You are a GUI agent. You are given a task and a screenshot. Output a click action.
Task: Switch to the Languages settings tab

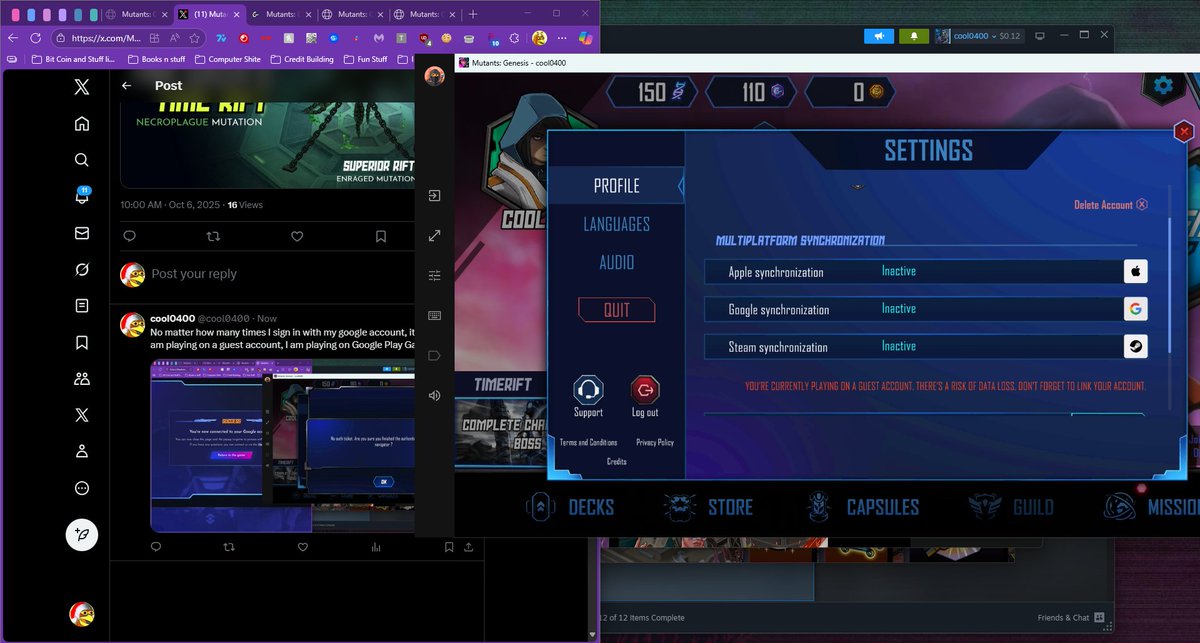click(617, 224)
